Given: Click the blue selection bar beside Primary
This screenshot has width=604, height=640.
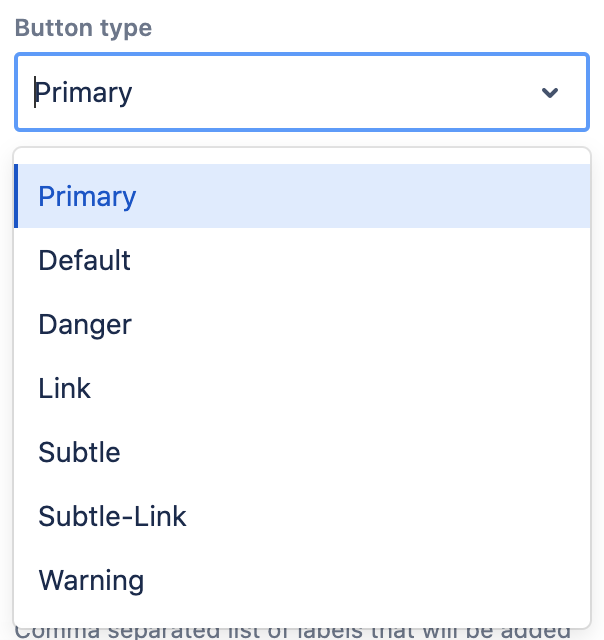Looking at the screenshot, I should pyautogui.click(x=16, y=196).
